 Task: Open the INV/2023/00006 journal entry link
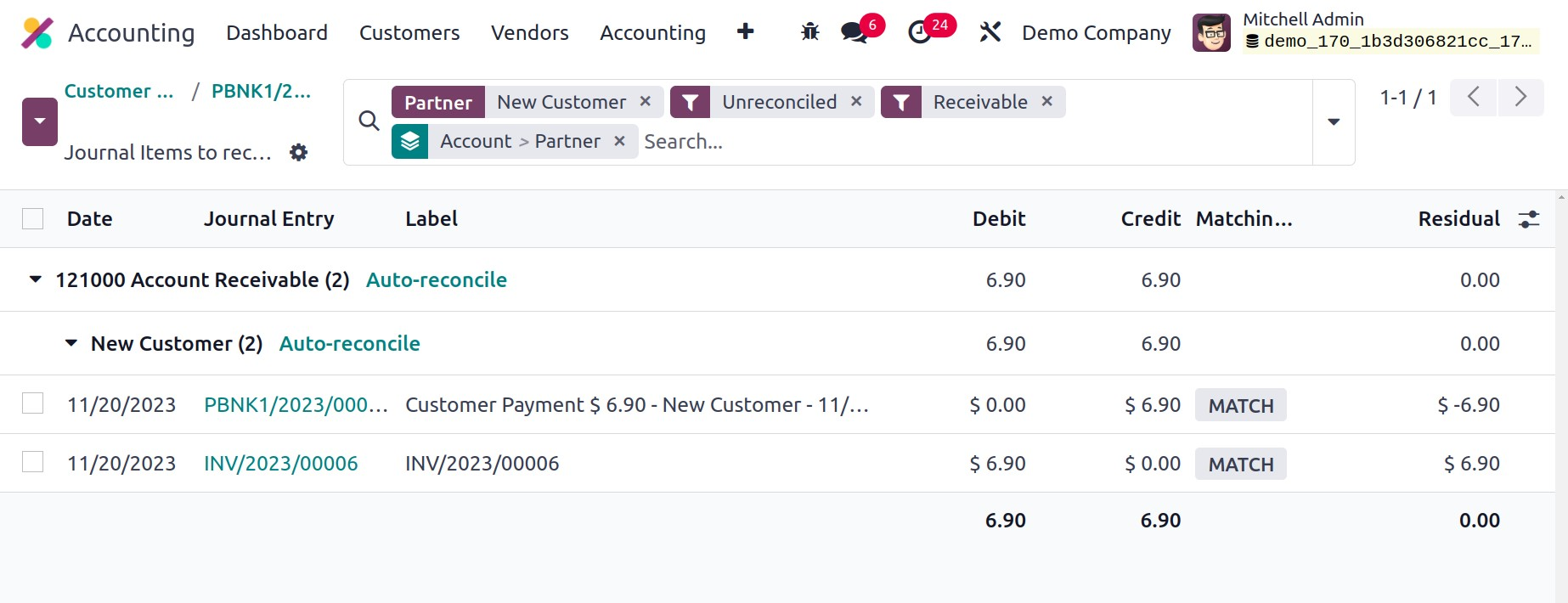[280, 464]
